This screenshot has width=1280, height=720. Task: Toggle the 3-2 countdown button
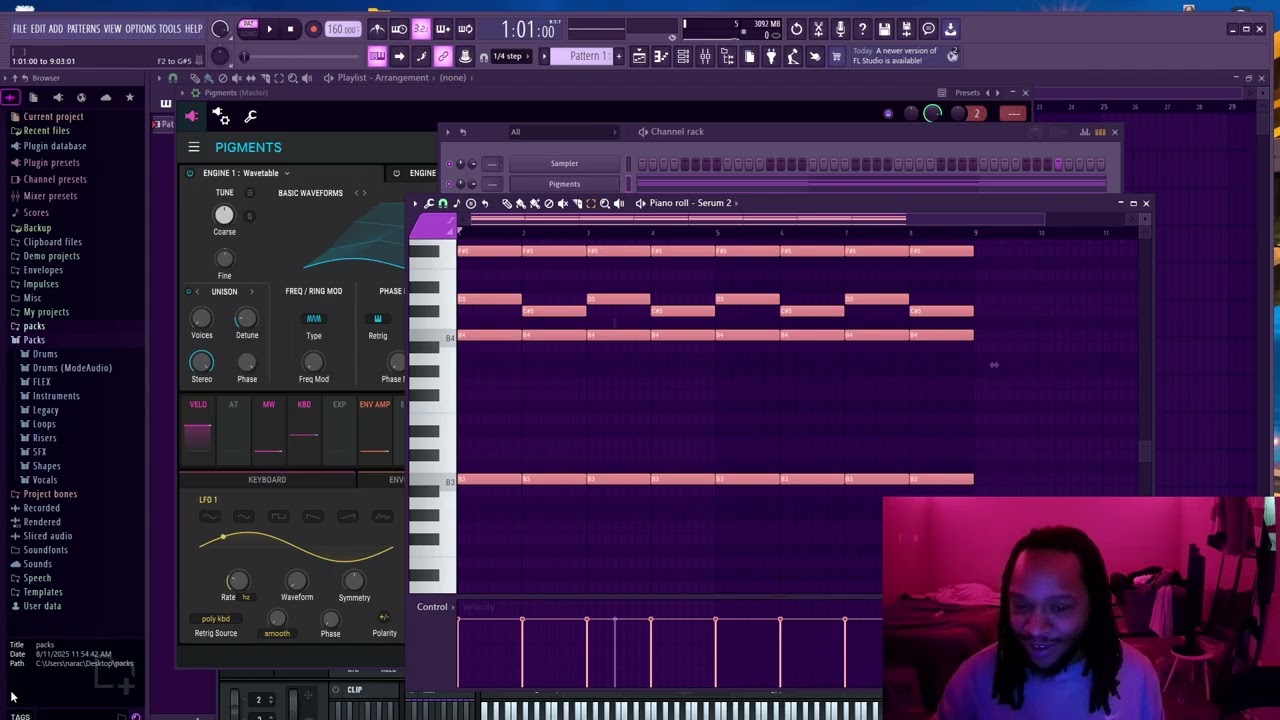coord(421,29)
